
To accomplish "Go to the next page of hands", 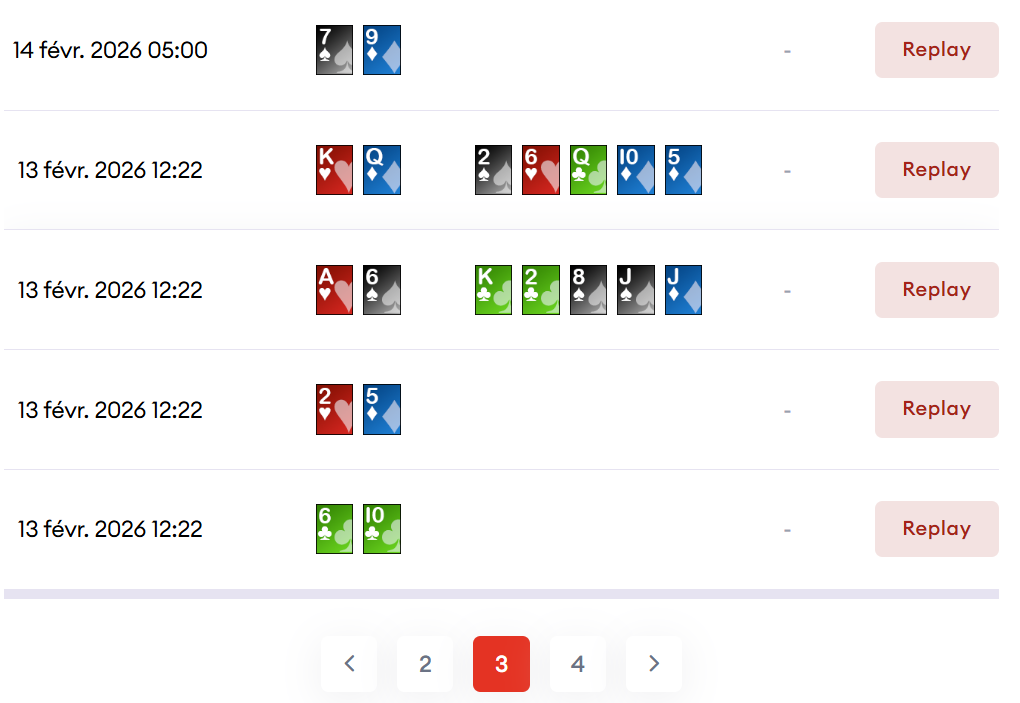I will 654,664.
